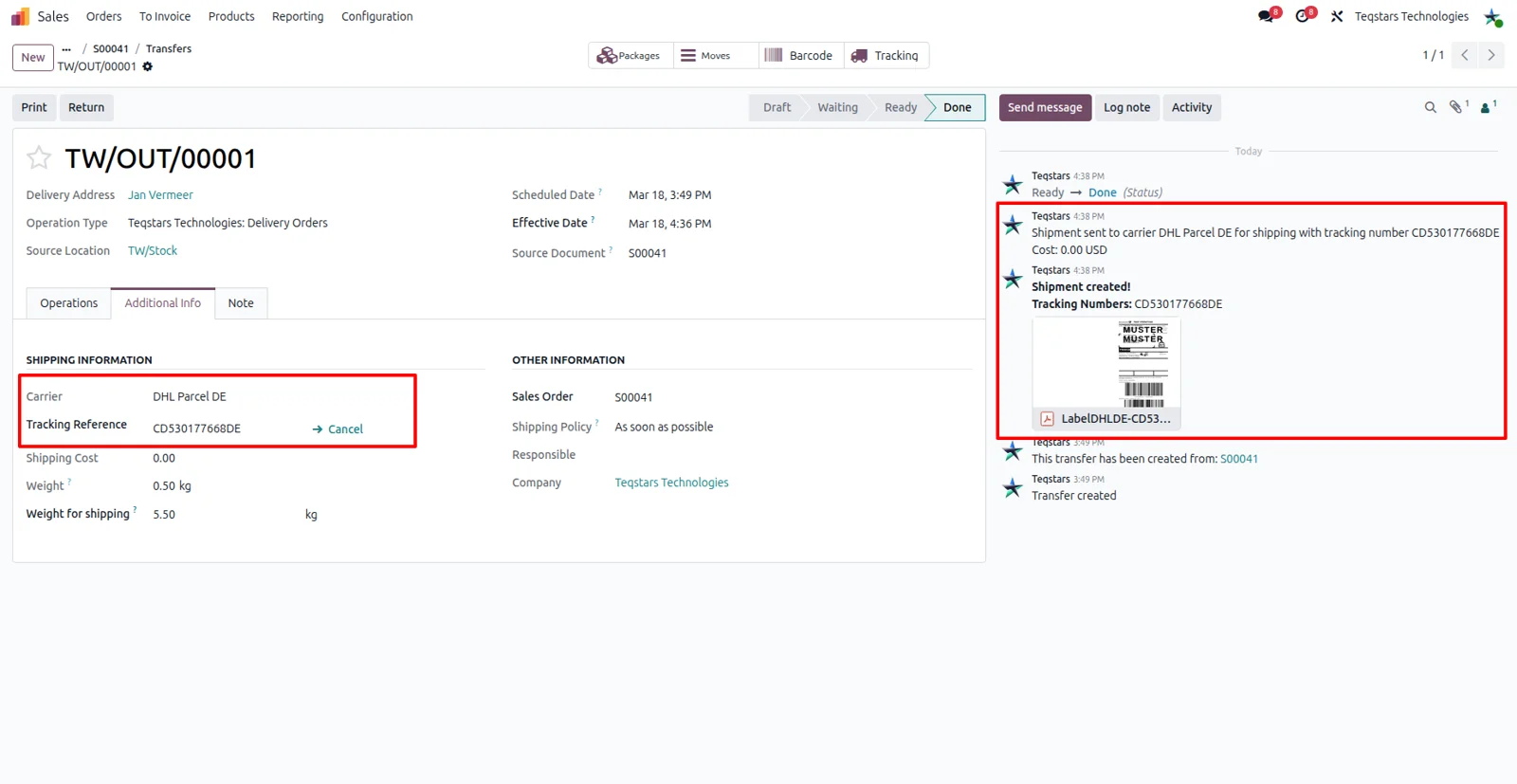Click the Send message button
This screenshot has height=784, width=1517.
point(1045,108)
